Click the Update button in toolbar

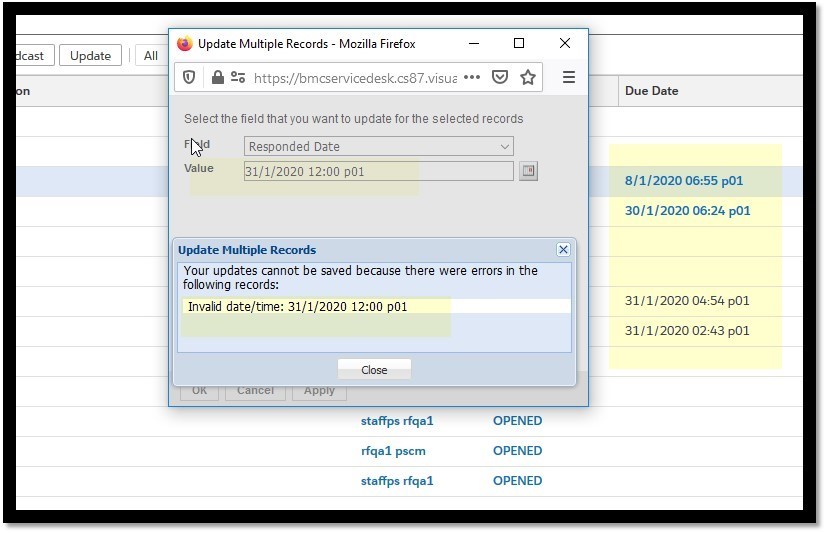(x=90, y=56)
